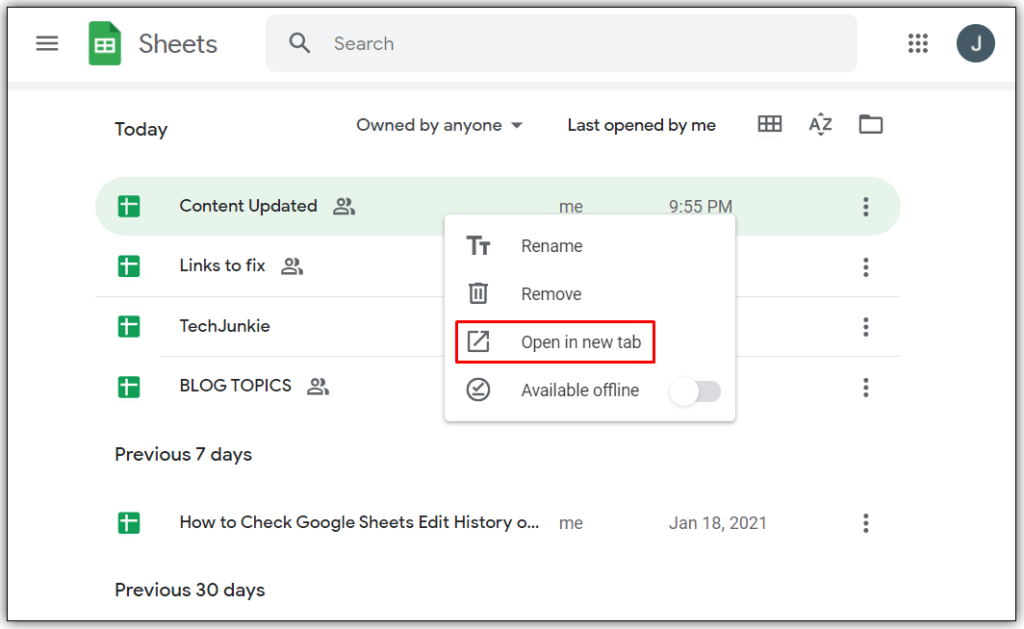1024x629 pixels.
Task: Open the Google apps grid icon
Action: tap(918, 43)
